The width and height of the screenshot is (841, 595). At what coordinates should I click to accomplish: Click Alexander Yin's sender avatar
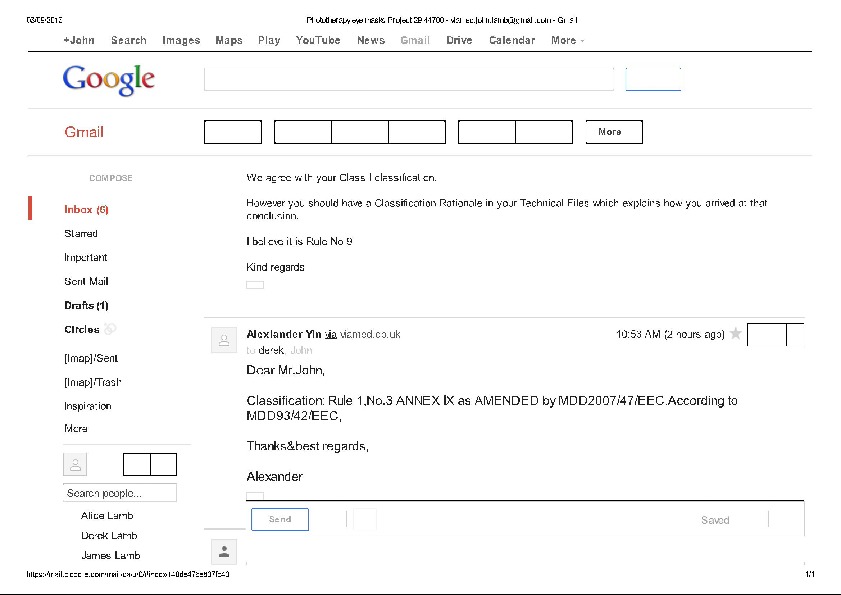tap(222, 341)
